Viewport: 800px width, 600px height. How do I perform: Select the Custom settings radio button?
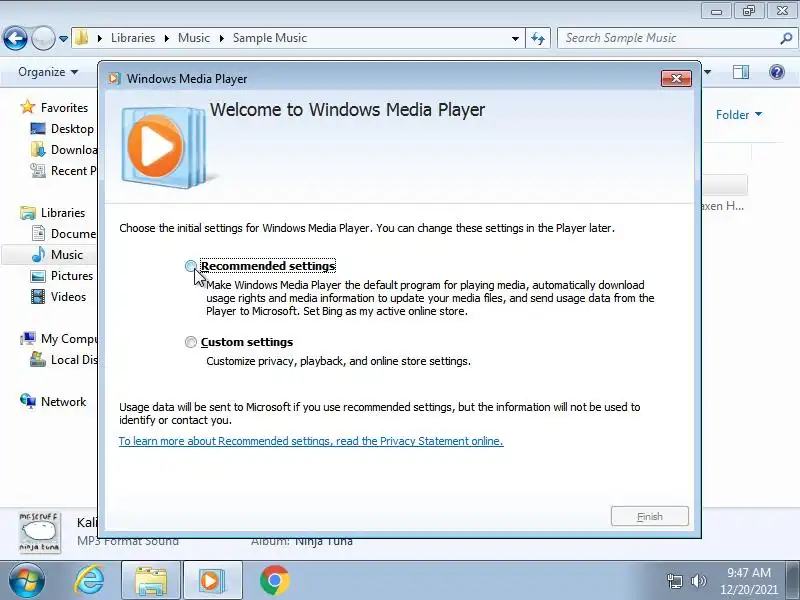click(190, 342)
